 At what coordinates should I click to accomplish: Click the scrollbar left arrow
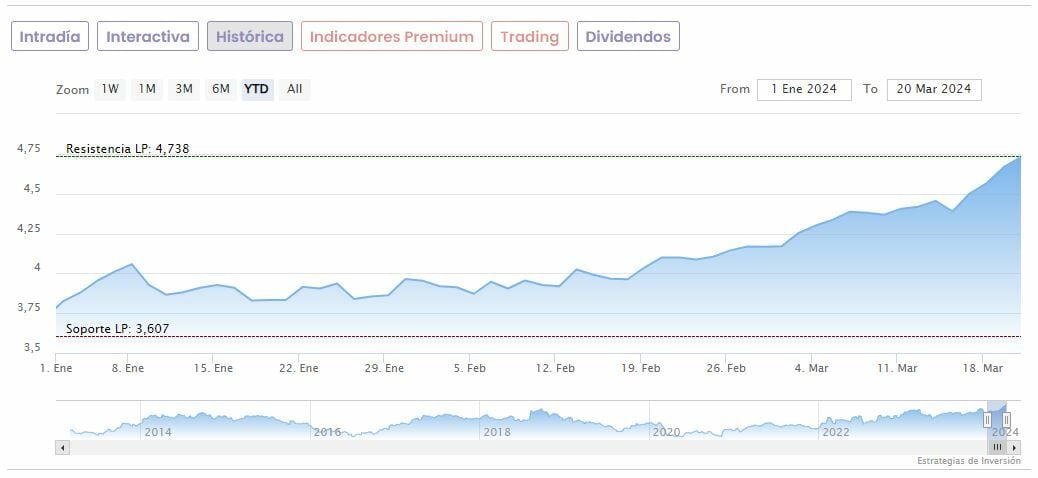[63, 447]
